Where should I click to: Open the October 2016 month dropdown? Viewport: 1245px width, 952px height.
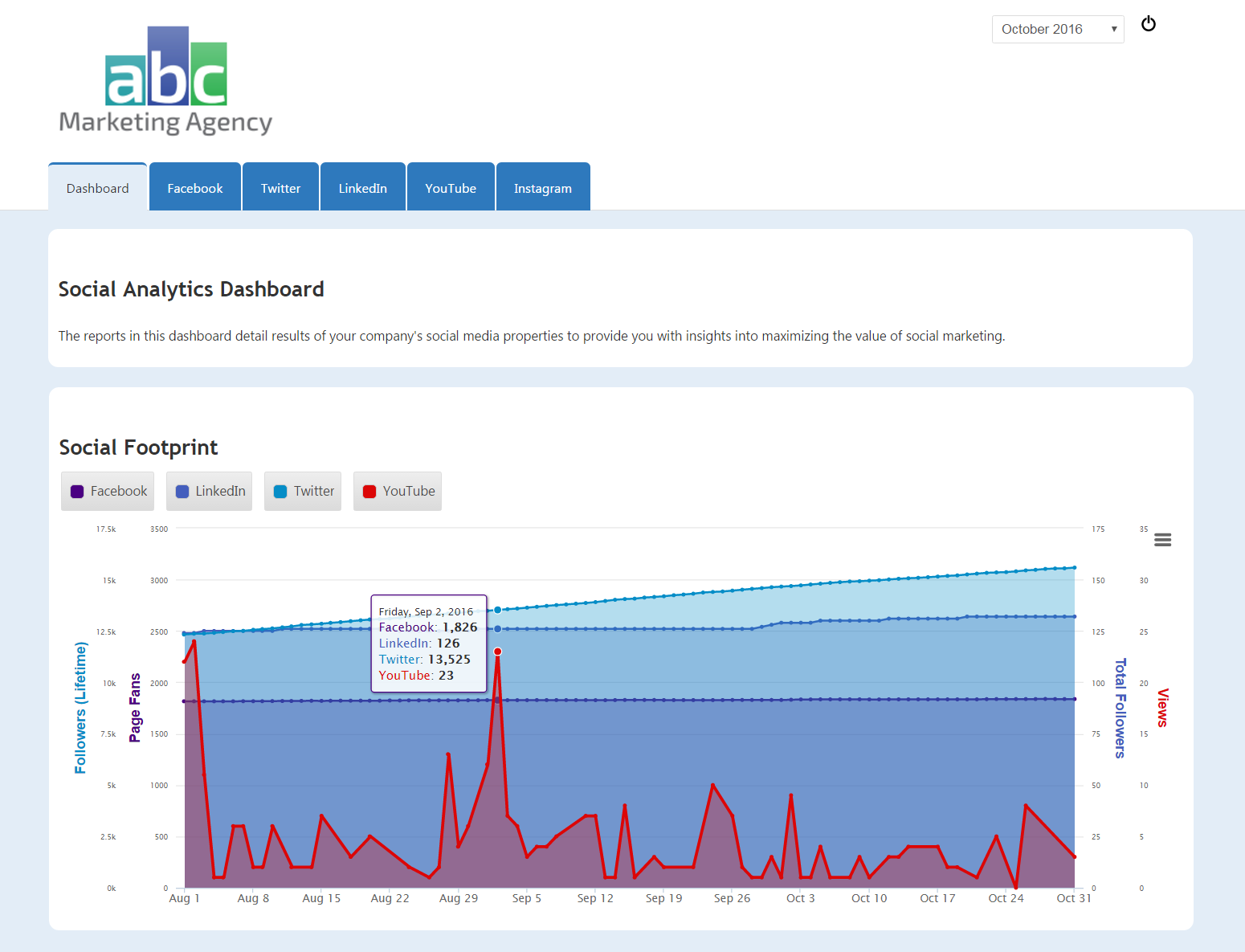click(1057, 29)
